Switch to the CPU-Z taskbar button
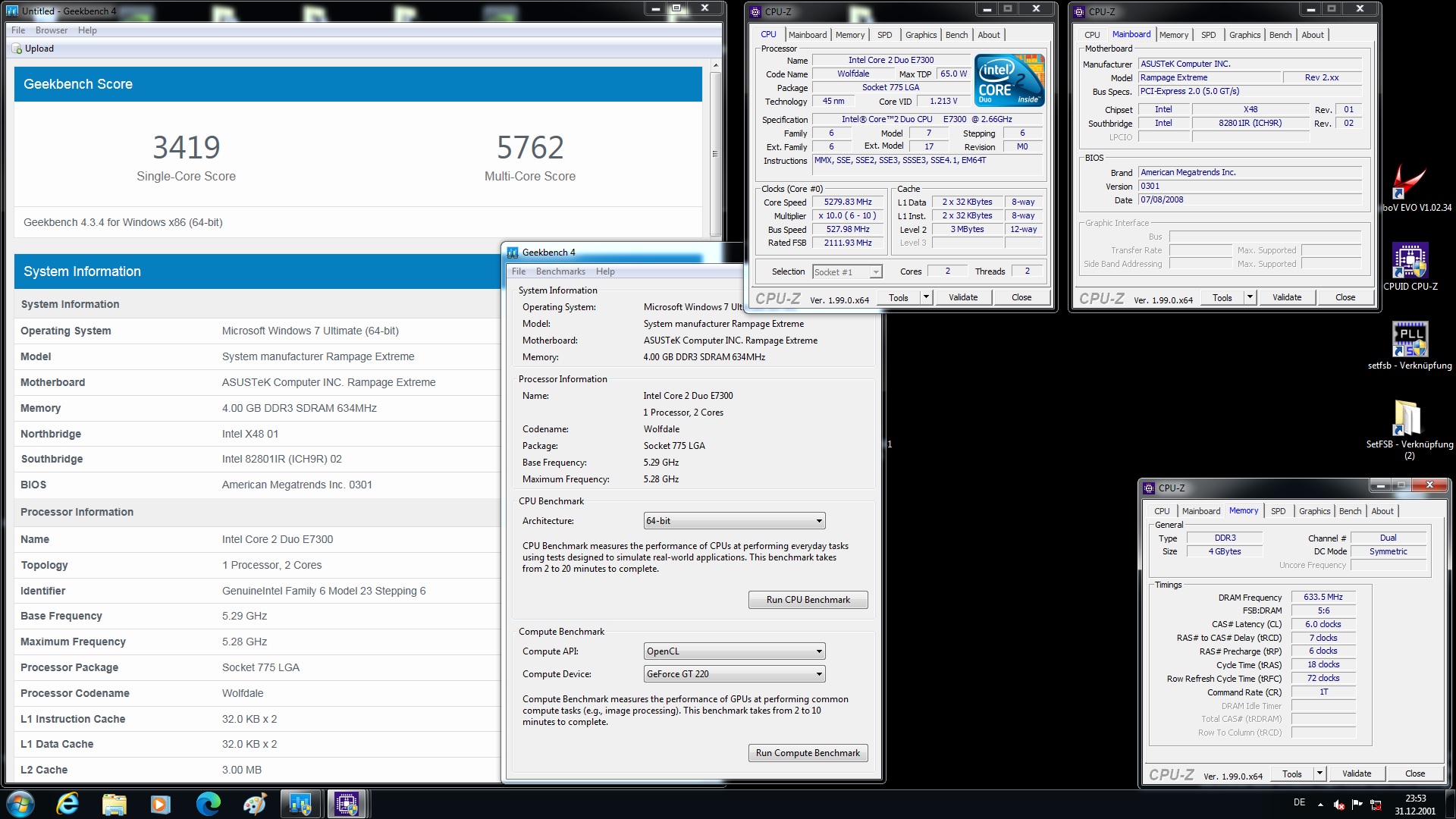This screenshot has height=819, width=1456. coord(347,804)
